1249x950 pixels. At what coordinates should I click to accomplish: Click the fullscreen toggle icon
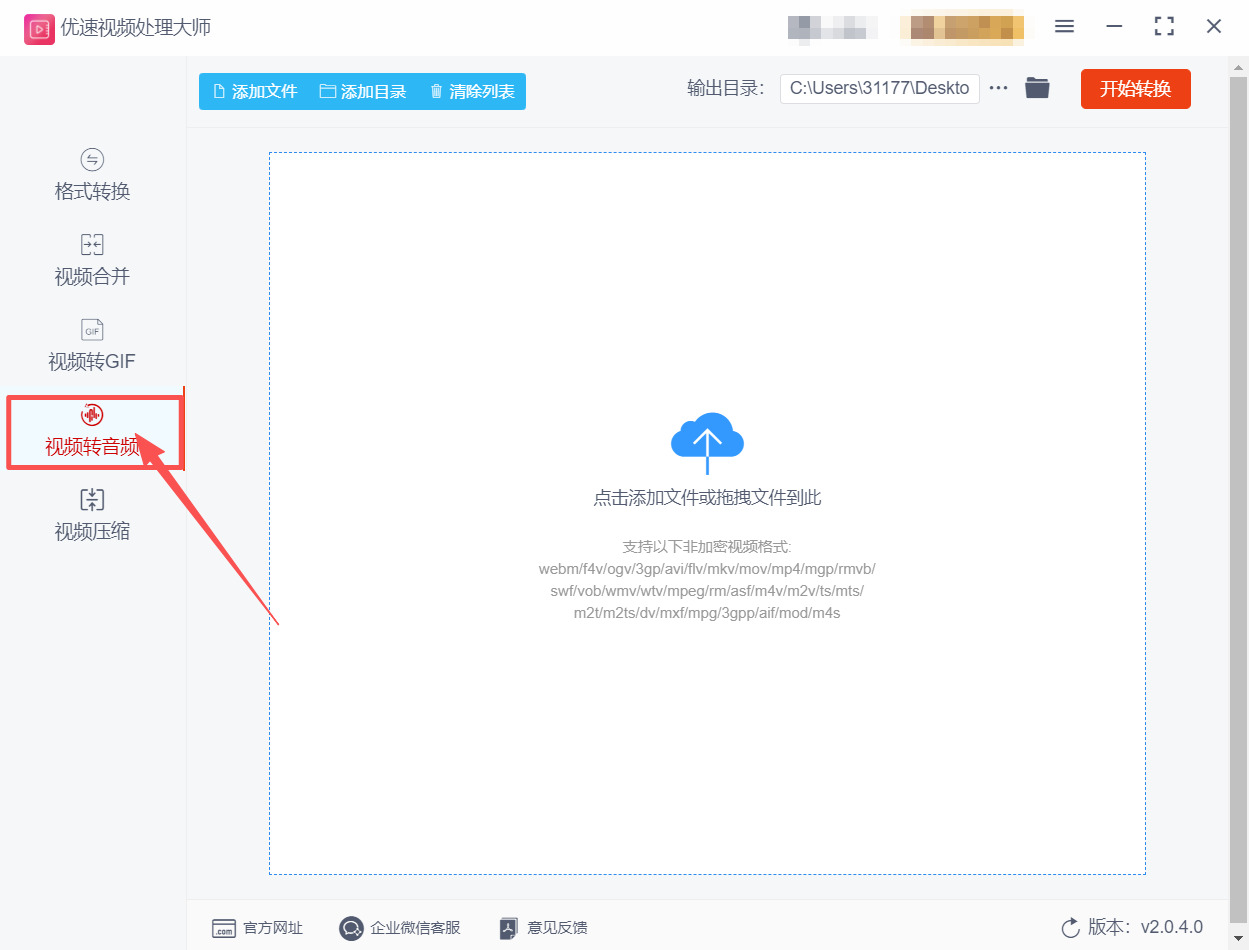[1164, 27]
